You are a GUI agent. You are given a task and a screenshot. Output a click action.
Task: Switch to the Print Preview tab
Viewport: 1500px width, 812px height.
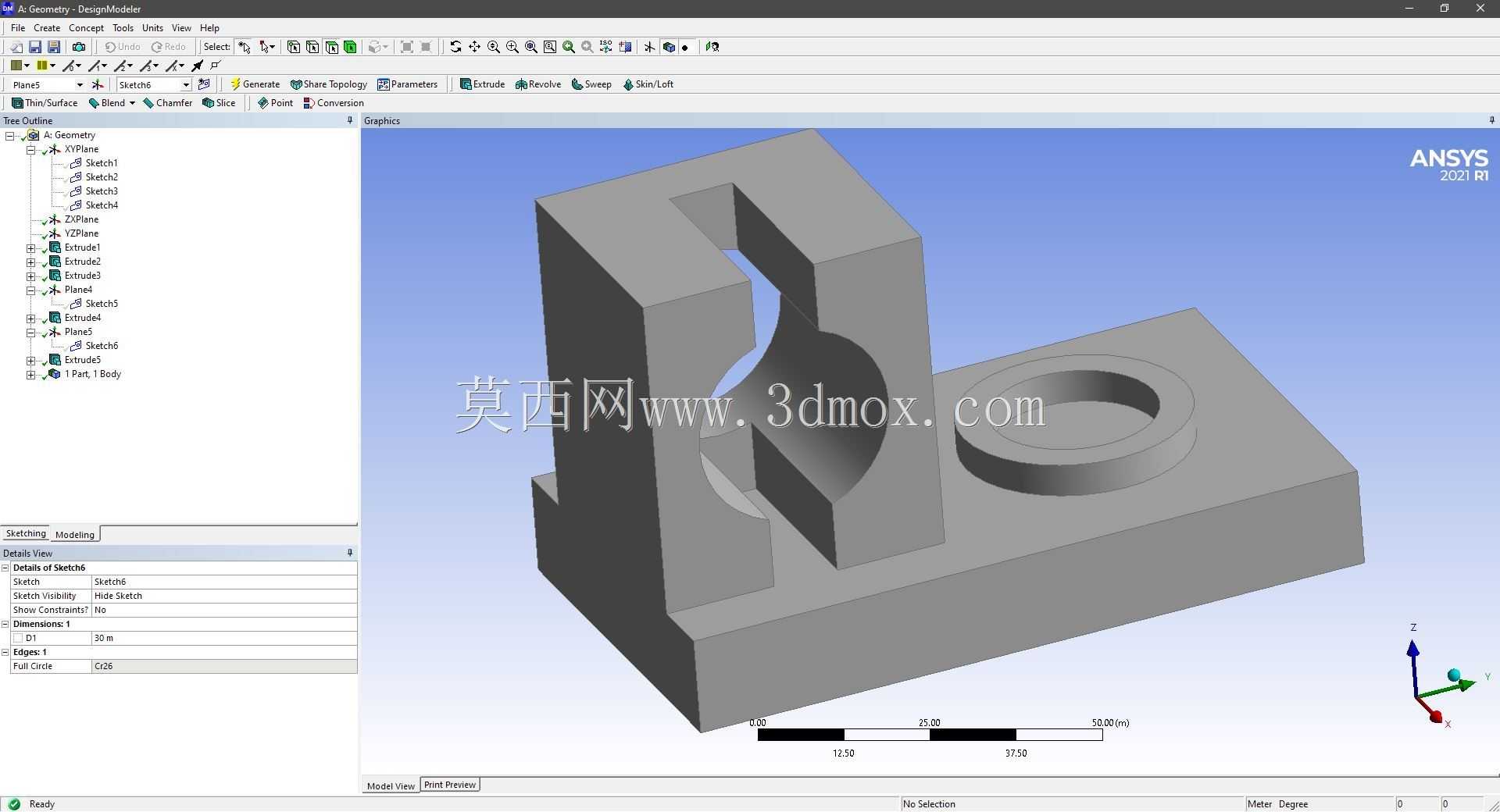(x=450, y=785)
